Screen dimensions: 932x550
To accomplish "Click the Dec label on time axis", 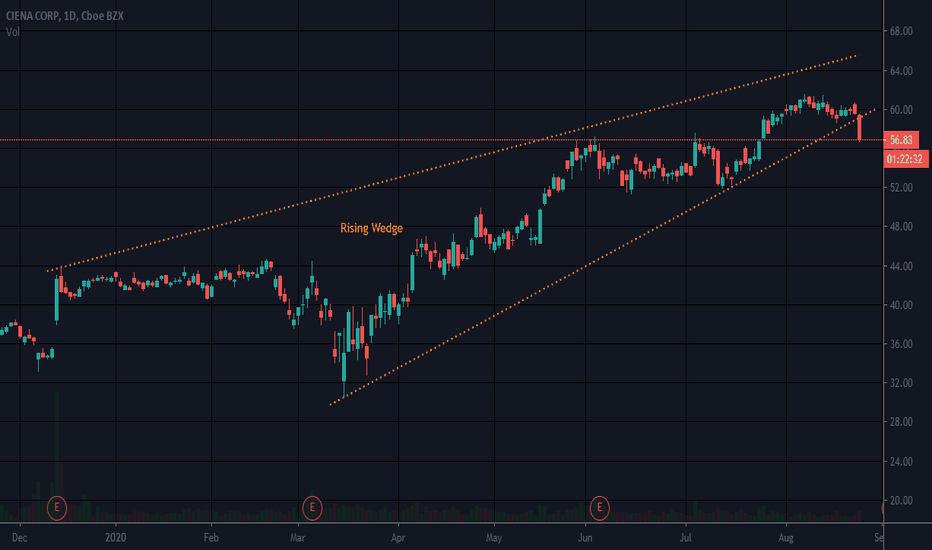I will pos(20,538).
